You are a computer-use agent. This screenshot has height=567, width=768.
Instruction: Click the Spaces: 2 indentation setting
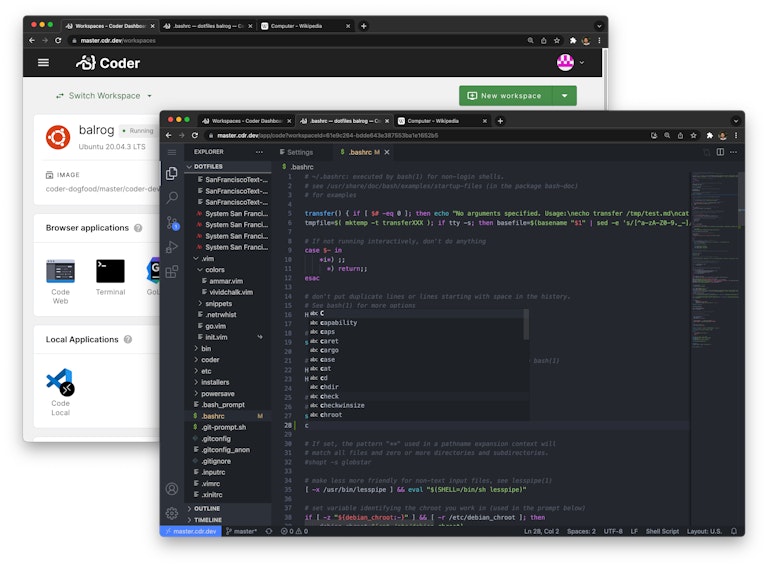click(581, 531)
